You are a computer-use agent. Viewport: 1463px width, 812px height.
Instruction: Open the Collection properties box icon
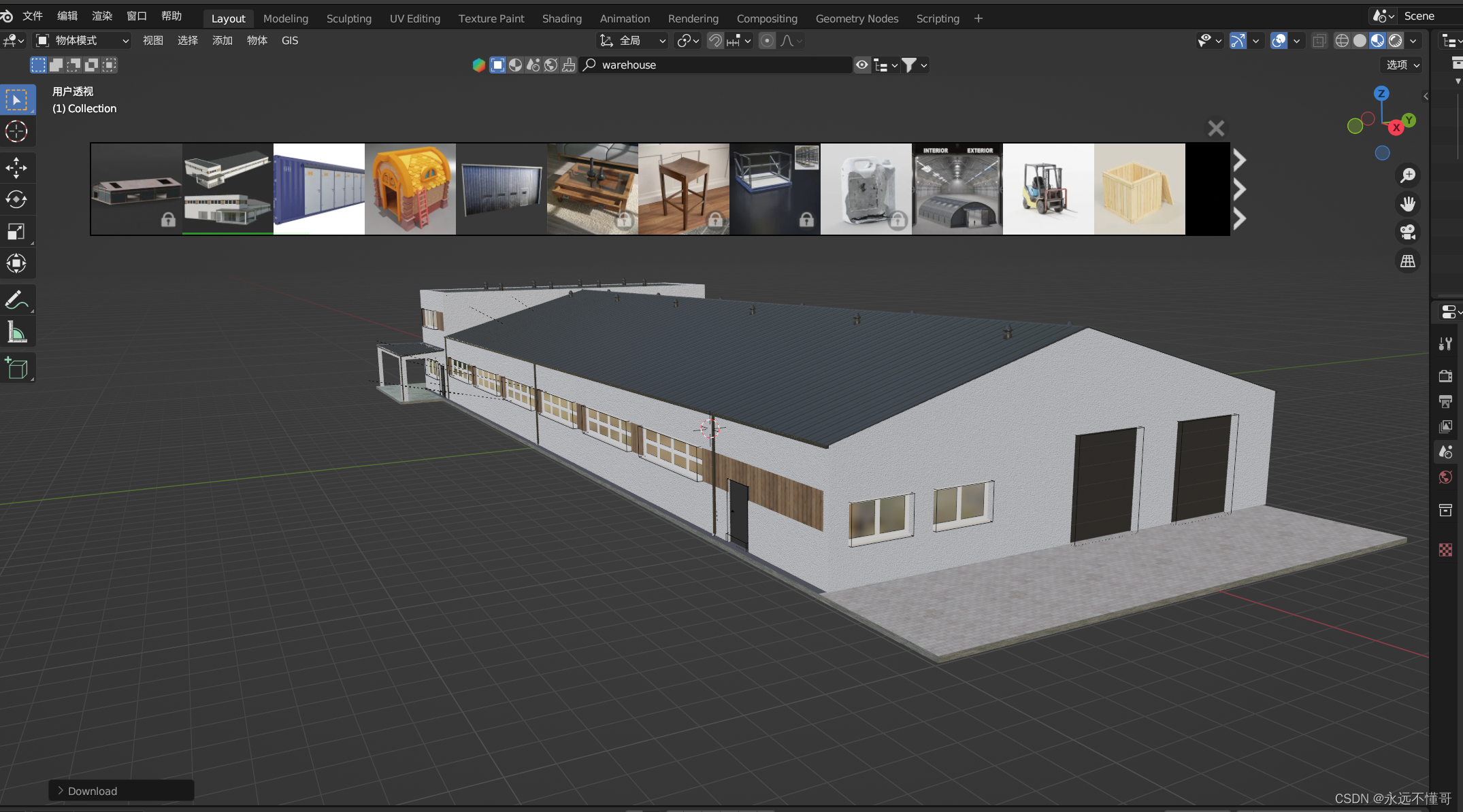[1445, 510]
